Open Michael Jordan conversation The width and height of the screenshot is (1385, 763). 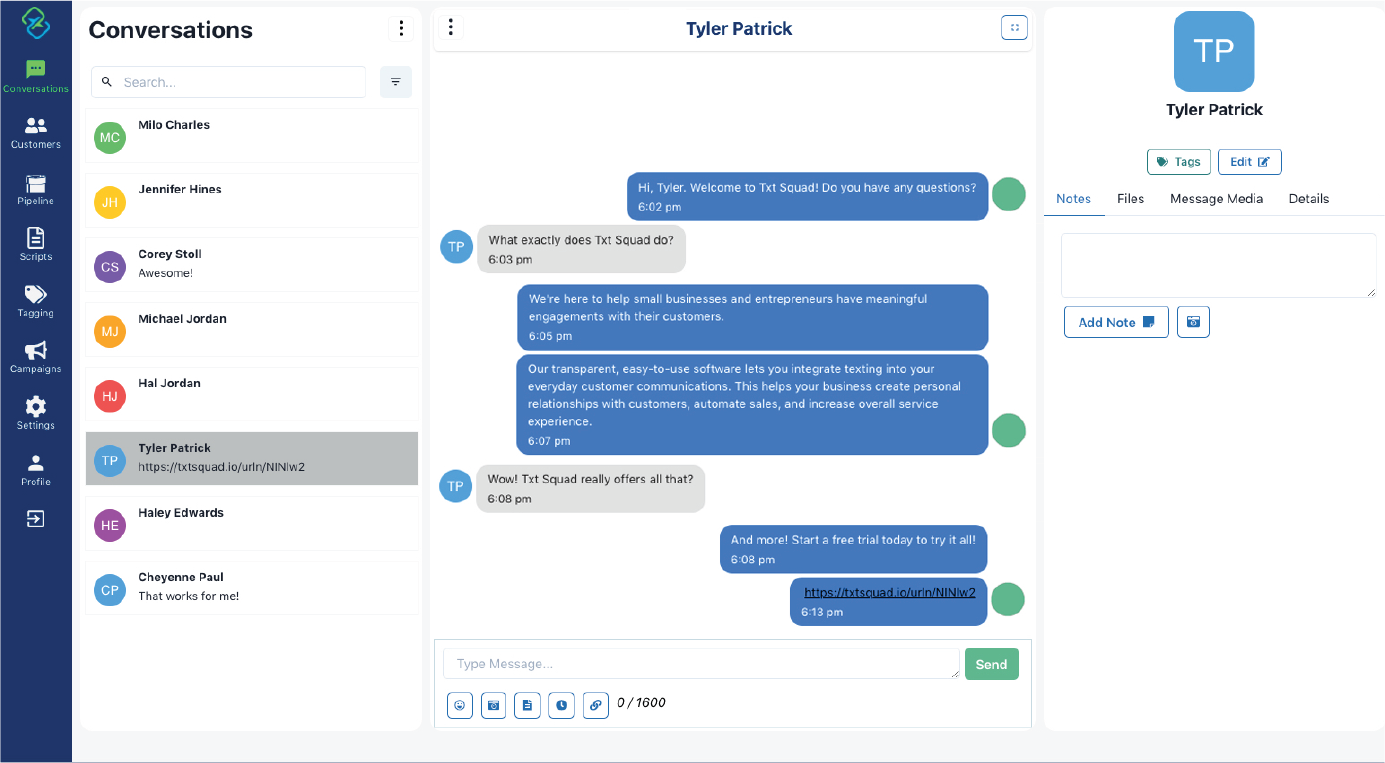pyautogui.click(x=252, y=330)
